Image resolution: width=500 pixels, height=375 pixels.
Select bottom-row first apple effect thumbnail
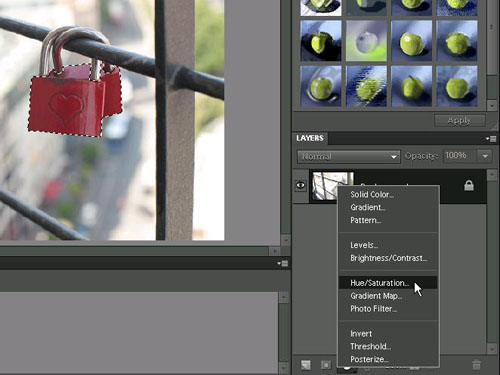pos(321,86)
